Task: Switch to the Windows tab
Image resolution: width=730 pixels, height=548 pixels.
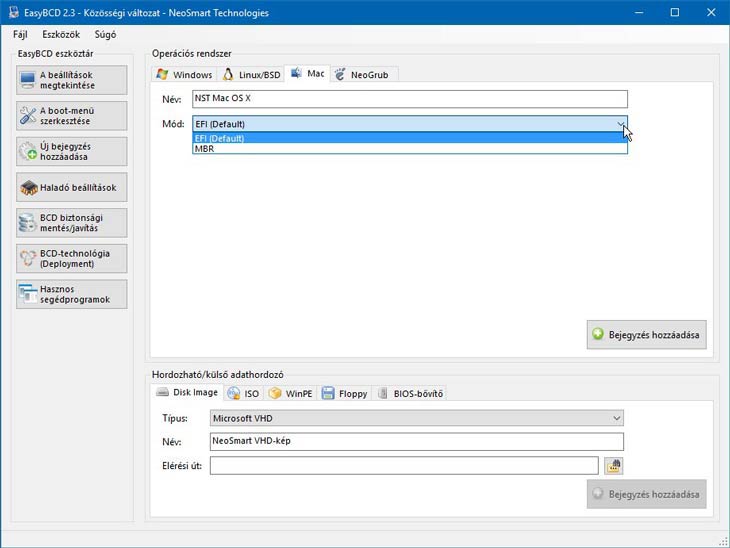Action: 184,75
